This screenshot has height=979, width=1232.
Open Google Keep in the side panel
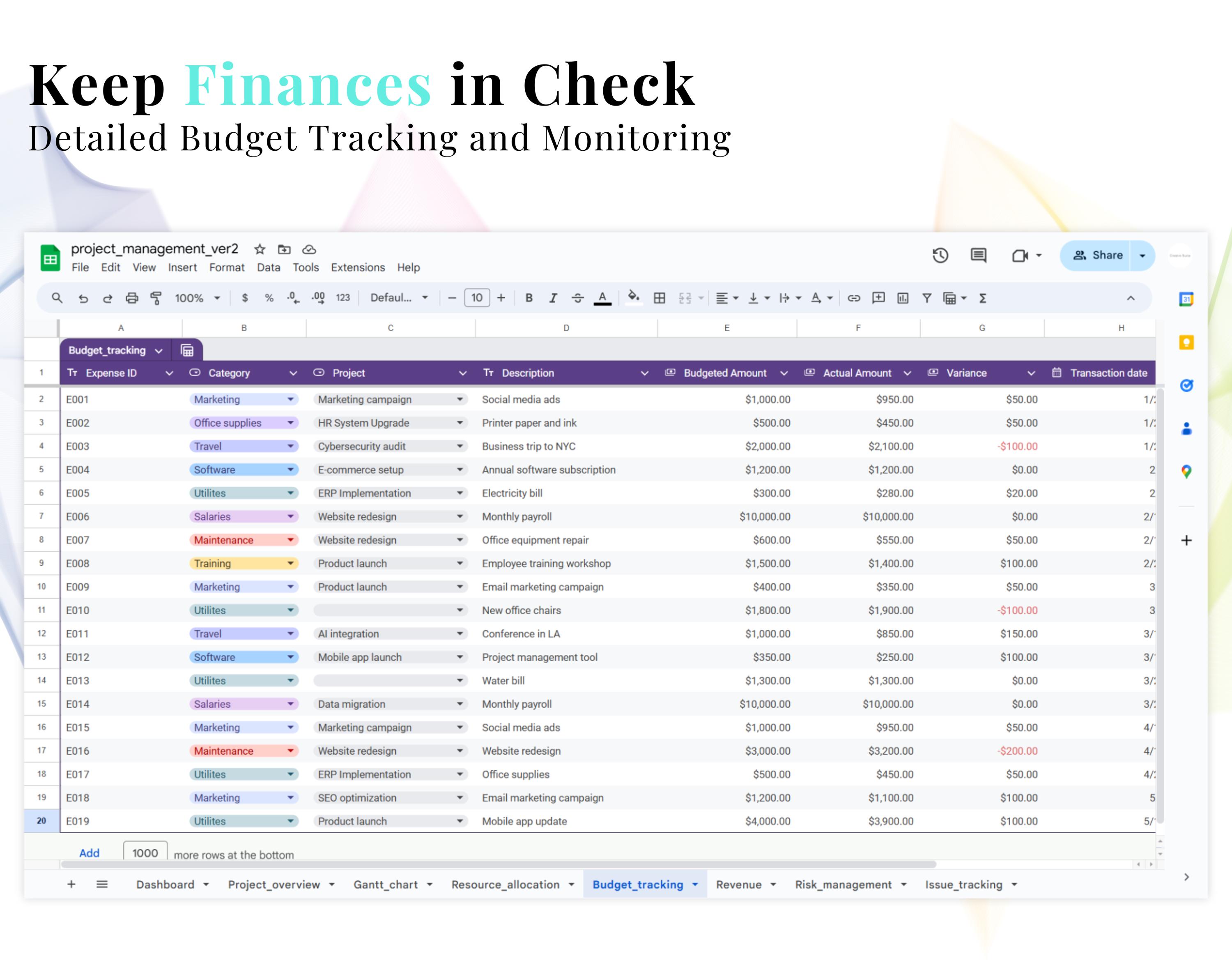(1187, 343)
